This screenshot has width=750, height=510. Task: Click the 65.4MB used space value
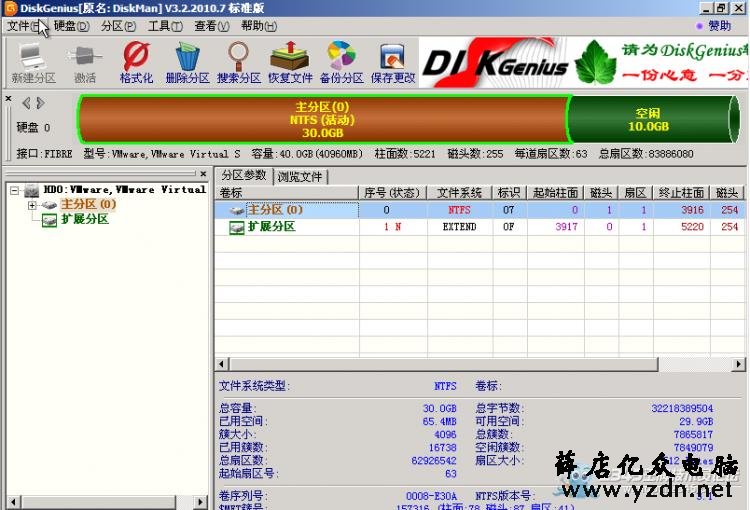point(440,421)
